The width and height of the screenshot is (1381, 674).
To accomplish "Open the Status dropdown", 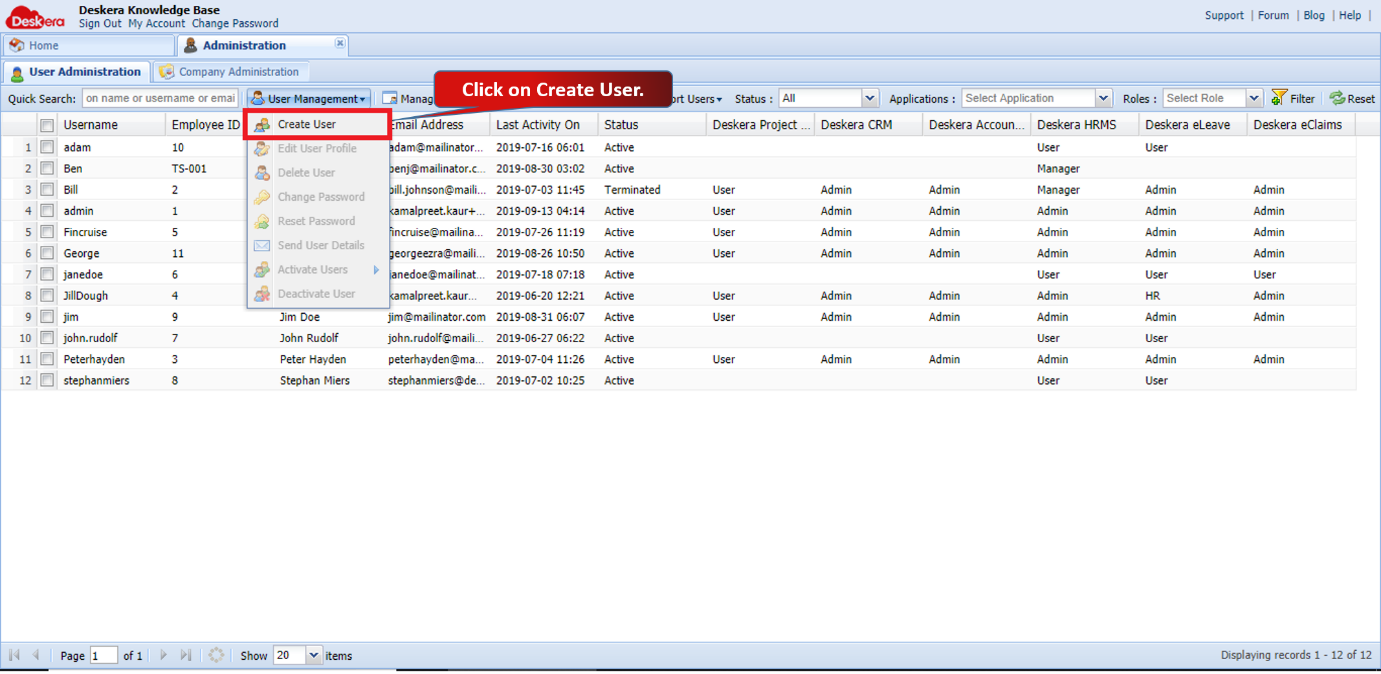I will point(869,98).
